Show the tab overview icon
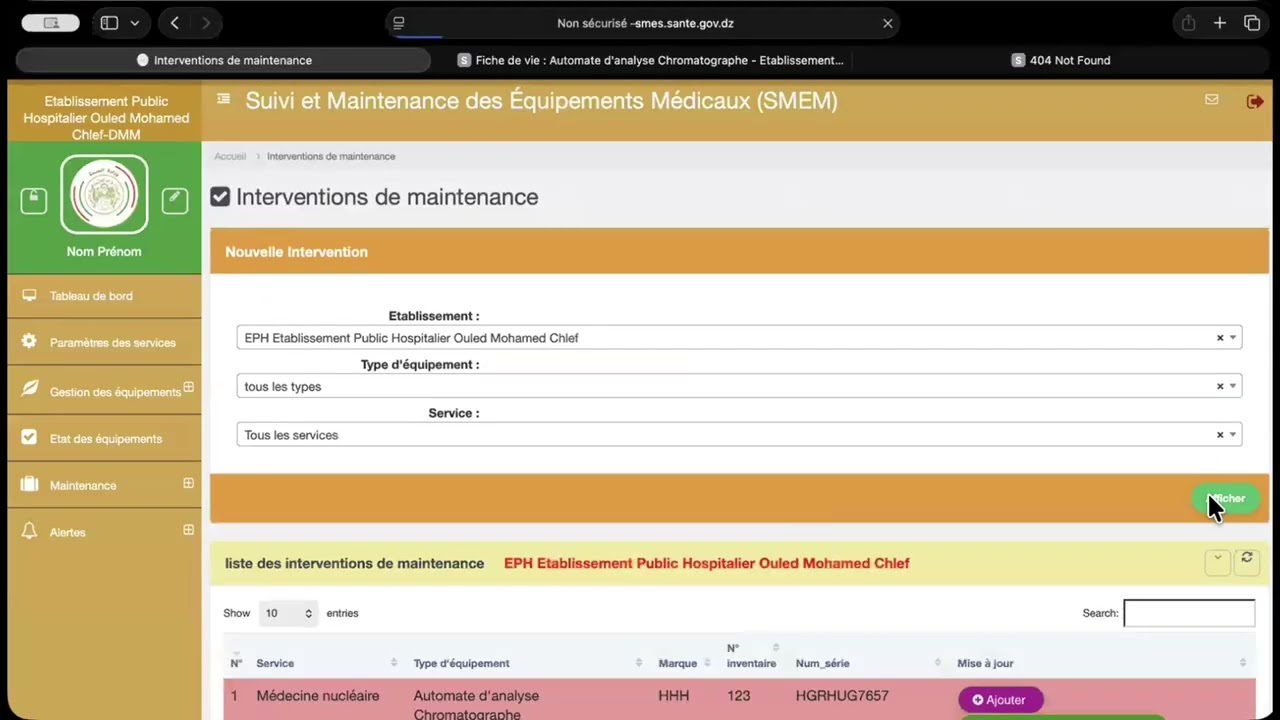Screen dimensions: 1280x720 click(1252, 23)
